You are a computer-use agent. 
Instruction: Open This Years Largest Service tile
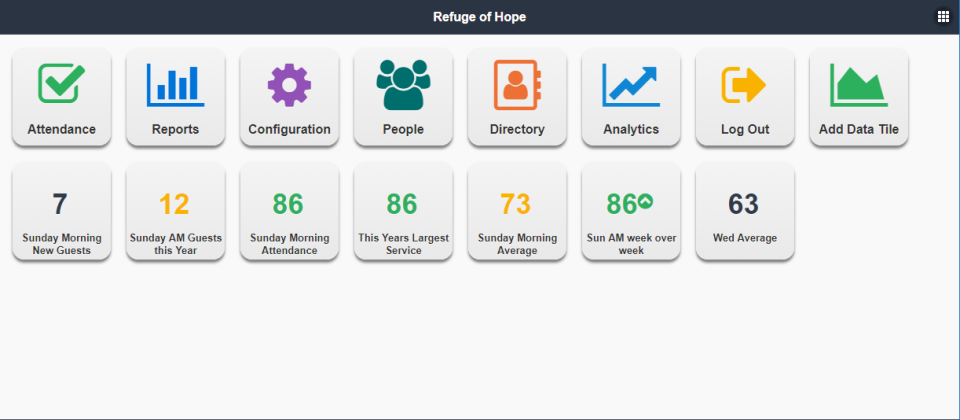403,212
